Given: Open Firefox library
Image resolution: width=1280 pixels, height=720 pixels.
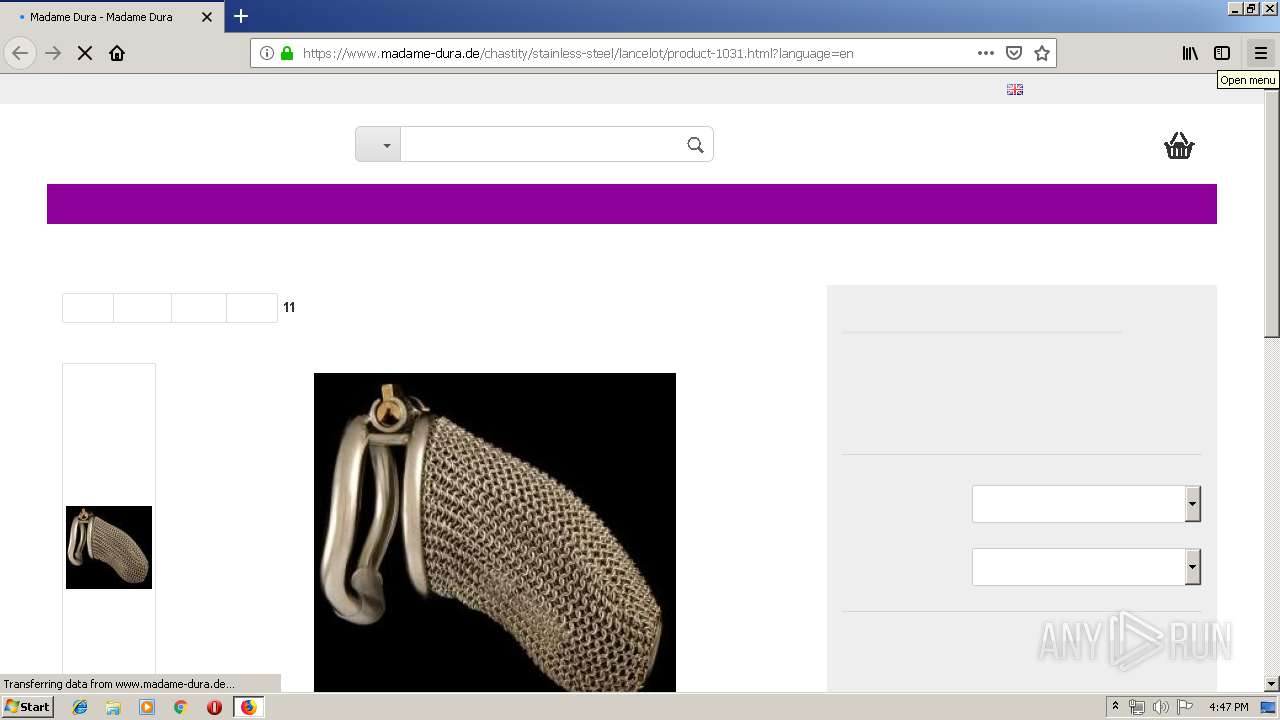Looking at the screenshot, I should 1190,53.
